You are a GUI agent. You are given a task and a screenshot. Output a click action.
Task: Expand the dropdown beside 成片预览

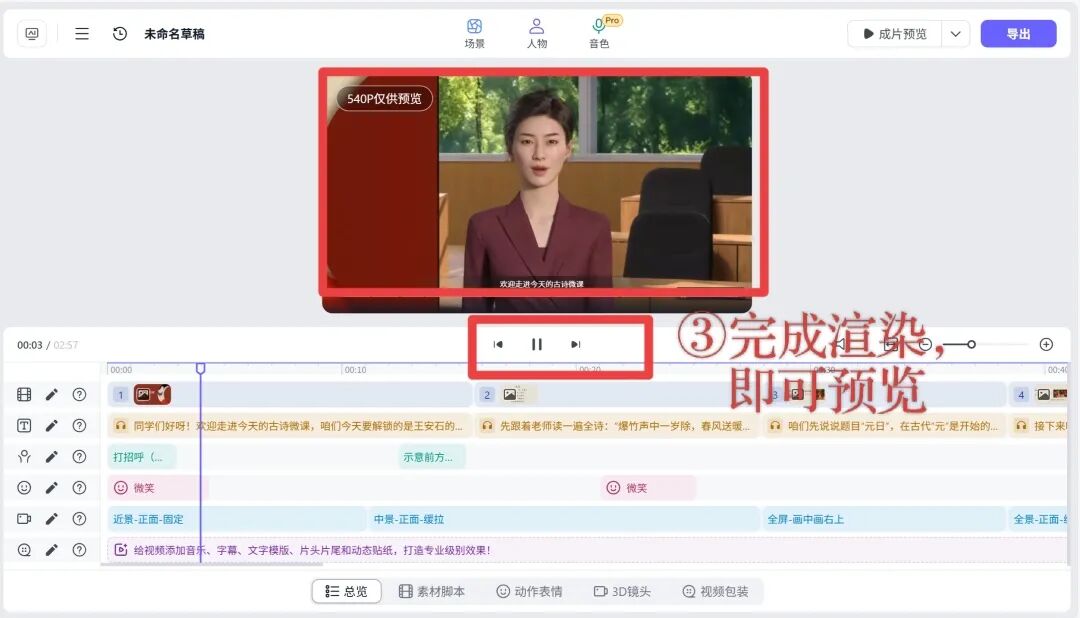click(955, 32)
